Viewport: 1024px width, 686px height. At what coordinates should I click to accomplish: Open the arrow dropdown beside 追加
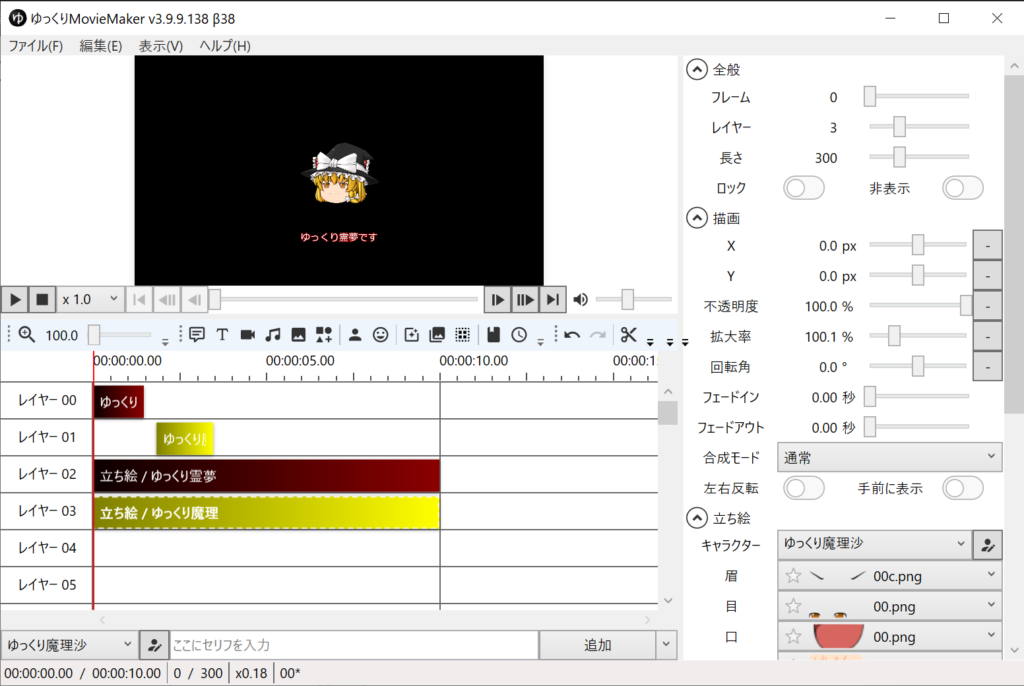(x=665, y=645)
